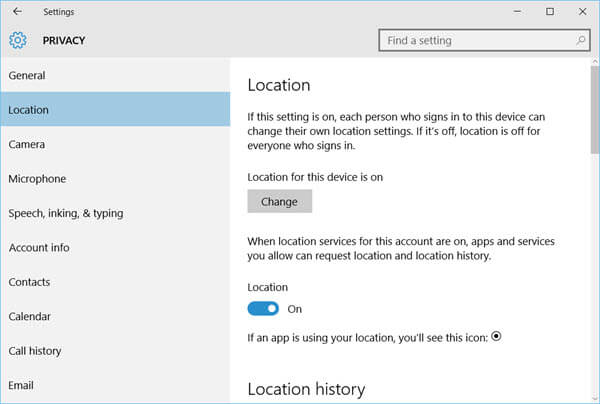
Task: Open Speech, inking, & typing settings
Action: [115, 213]
